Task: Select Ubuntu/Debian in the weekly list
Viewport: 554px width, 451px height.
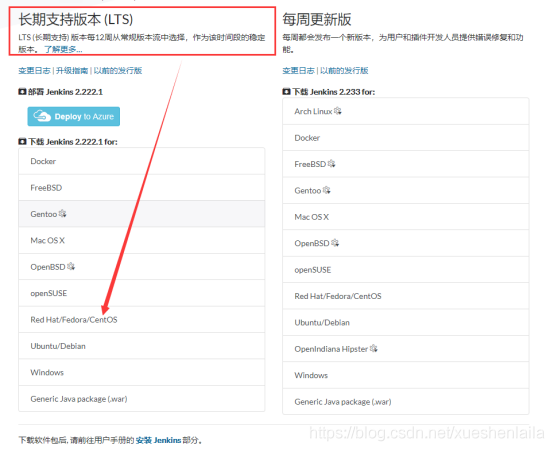Action: 406,322
